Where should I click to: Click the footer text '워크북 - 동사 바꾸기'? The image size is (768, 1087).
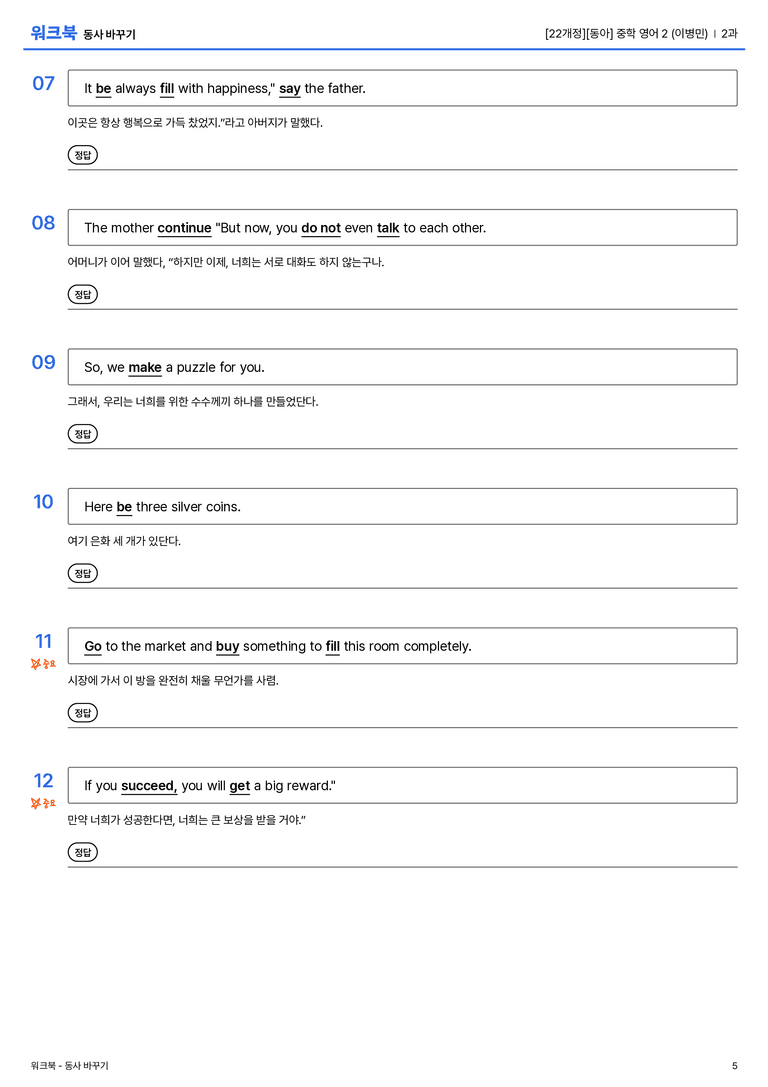(x=69, y=1066)
